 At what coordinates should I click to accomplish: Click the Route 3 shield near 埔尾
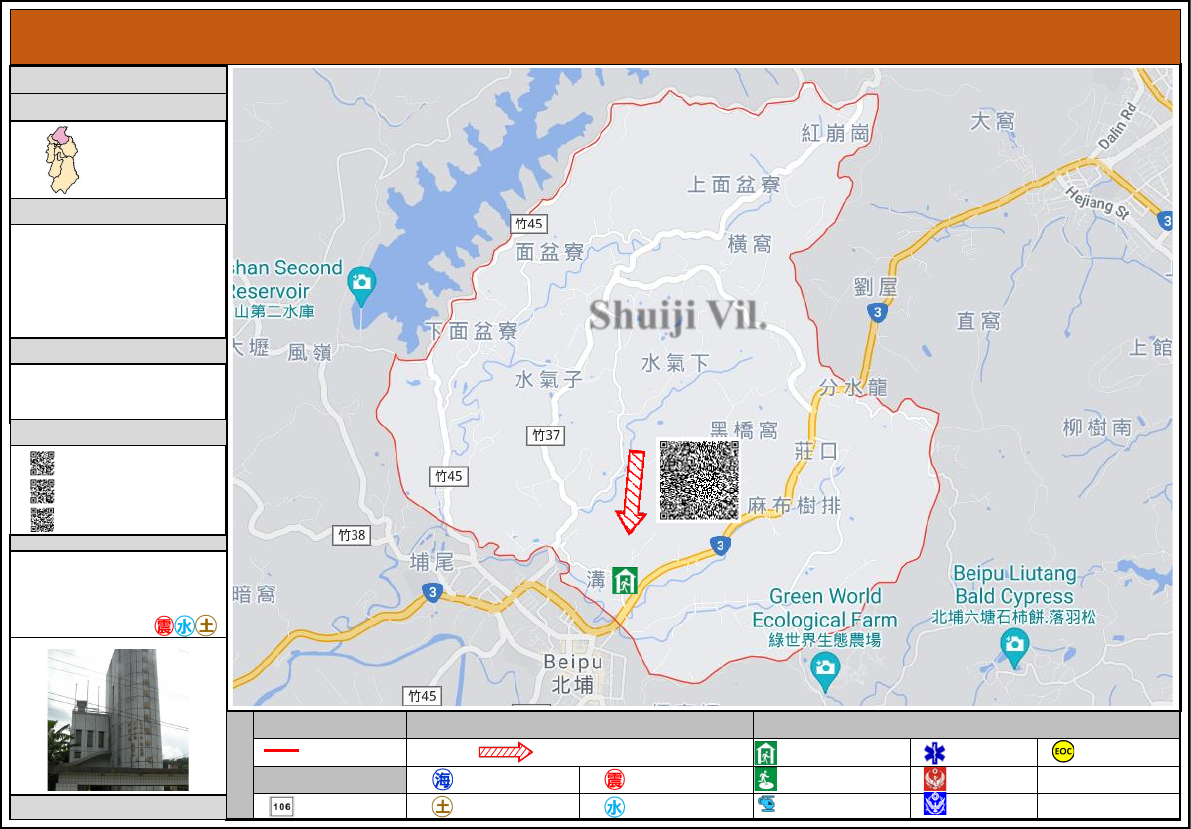click(432, 593)
